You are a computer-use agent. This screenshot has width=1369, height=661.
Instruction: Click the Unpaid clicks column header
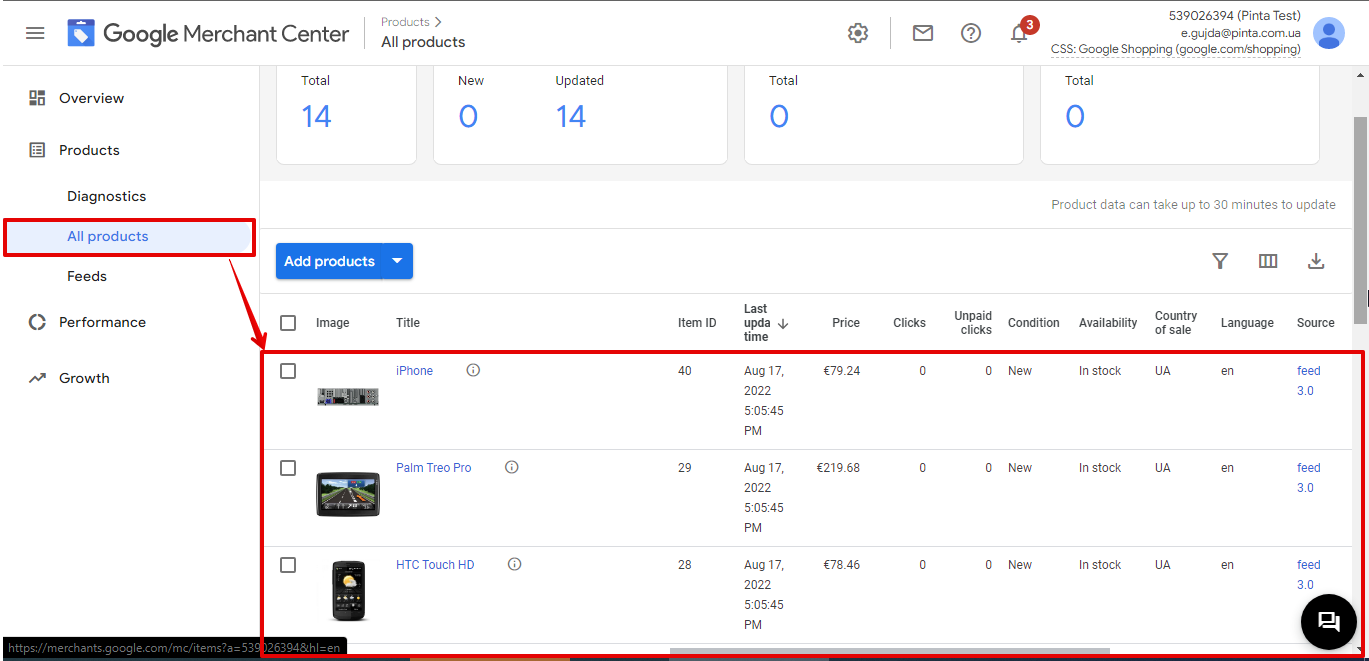point(973,323)
